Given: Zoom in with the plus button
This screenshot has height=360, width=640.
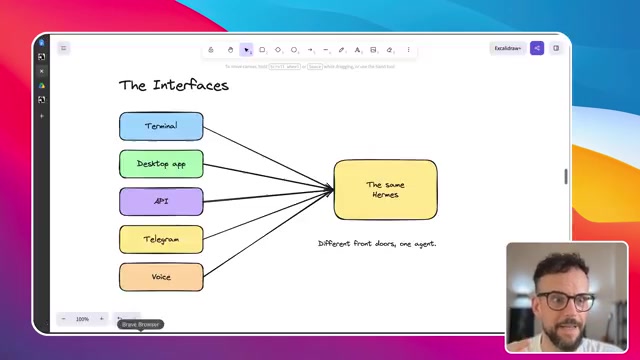Looking at the screenshot, I should (102, 319).
